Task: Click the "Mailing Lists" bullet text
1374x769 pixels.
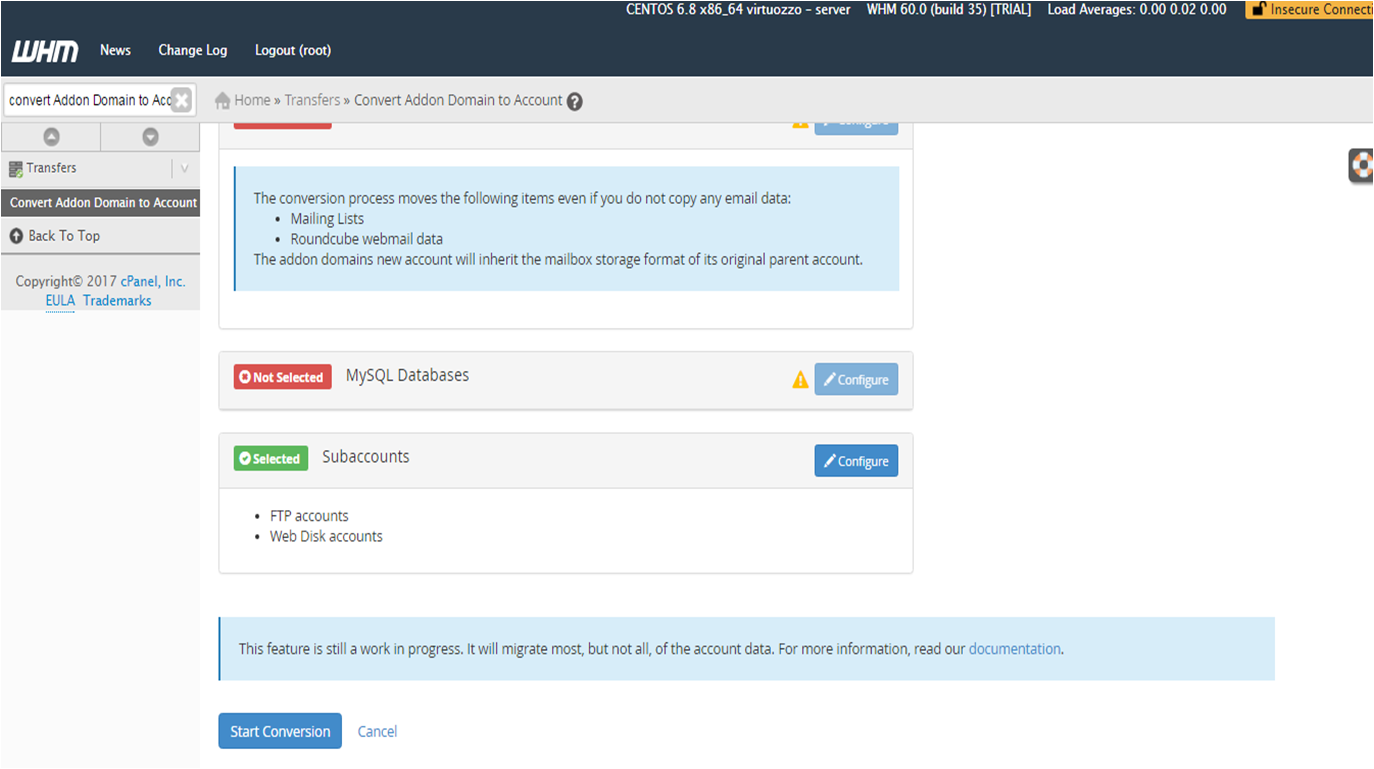Action: pyautogui.click(x=327, y=219)
